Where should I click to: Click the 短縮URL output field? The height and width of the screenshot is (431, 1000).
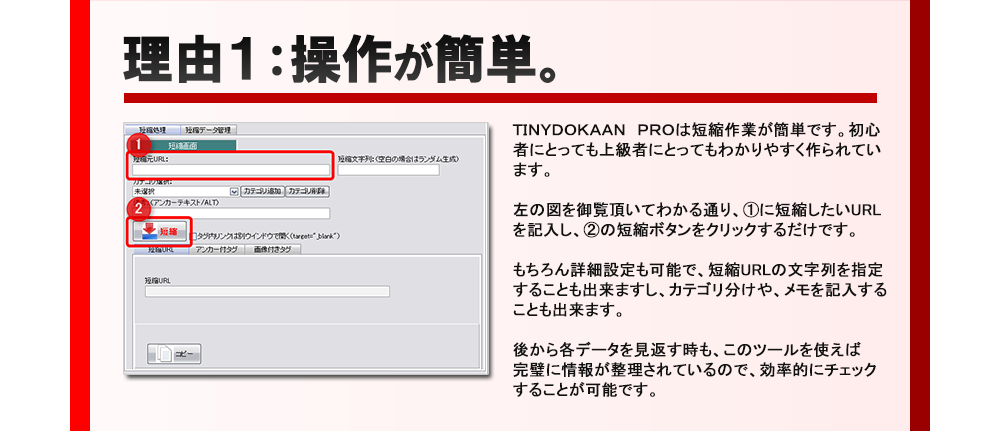click(x=266, y=292)
